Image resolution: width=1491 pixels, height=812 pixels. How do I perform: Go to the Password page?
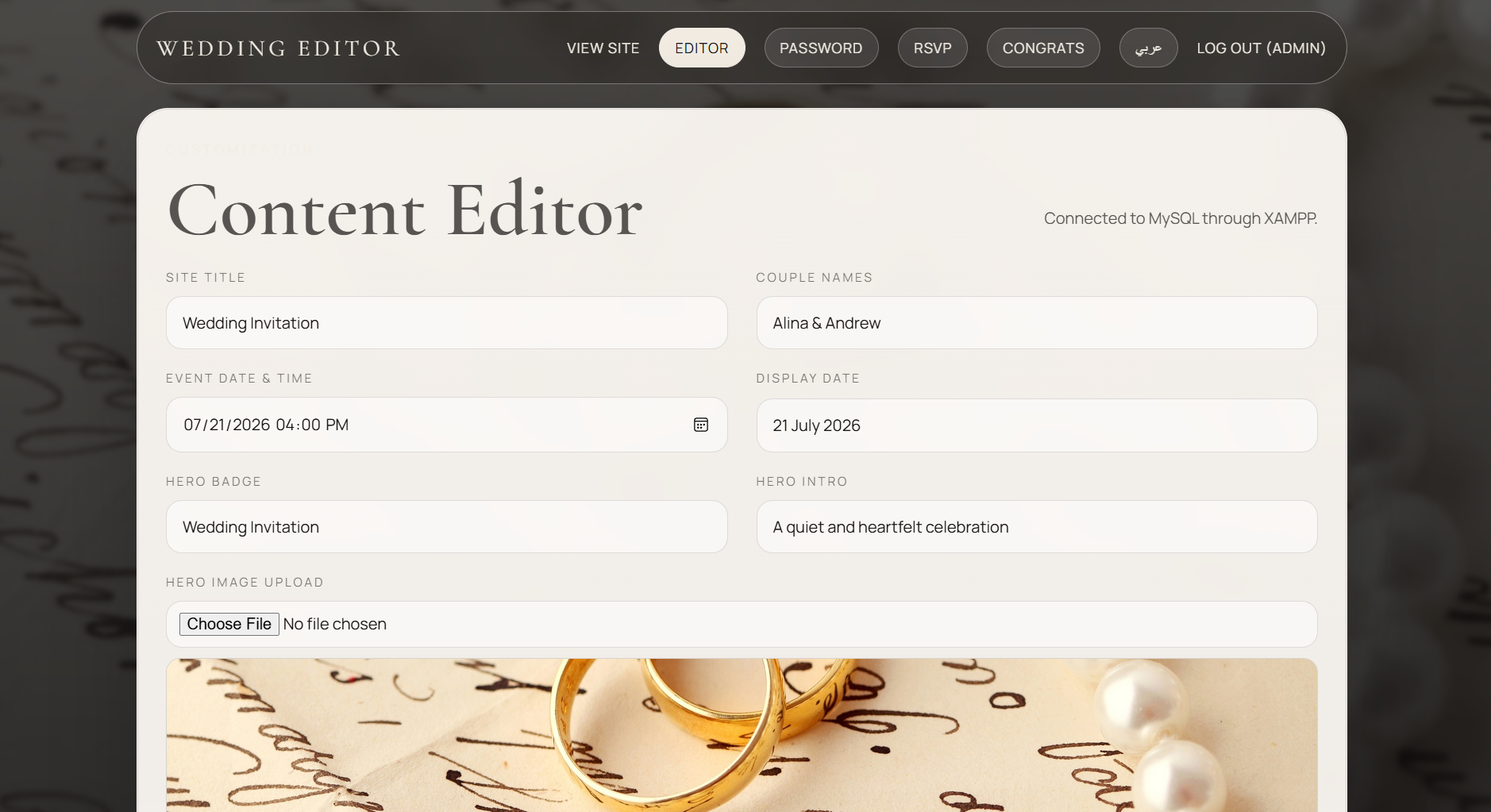coord(820,48)
